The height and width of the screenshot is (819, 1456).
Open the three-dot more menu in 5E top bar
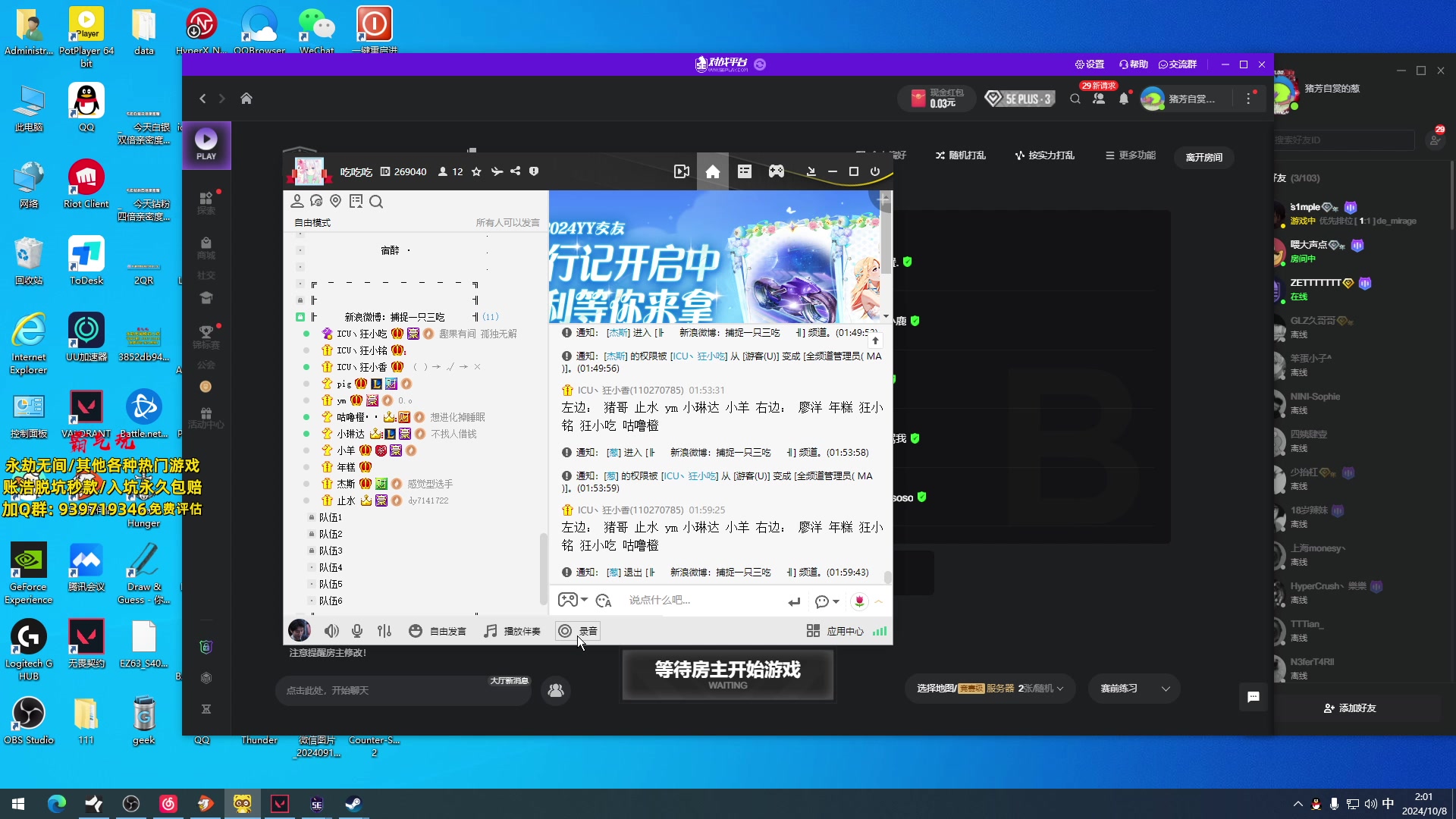1248,99
